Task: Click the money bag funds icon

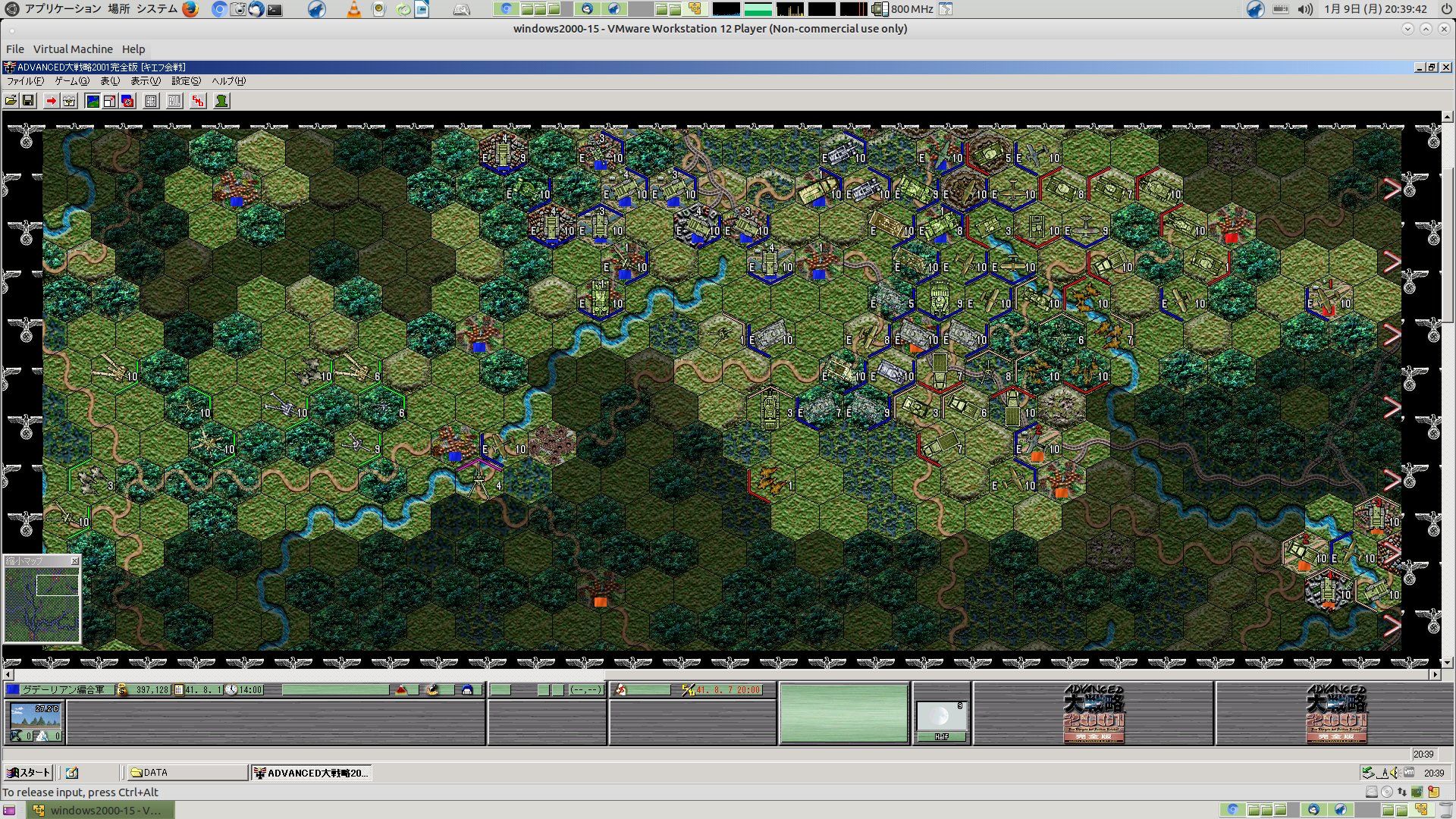Action: [x=122, y=690]
